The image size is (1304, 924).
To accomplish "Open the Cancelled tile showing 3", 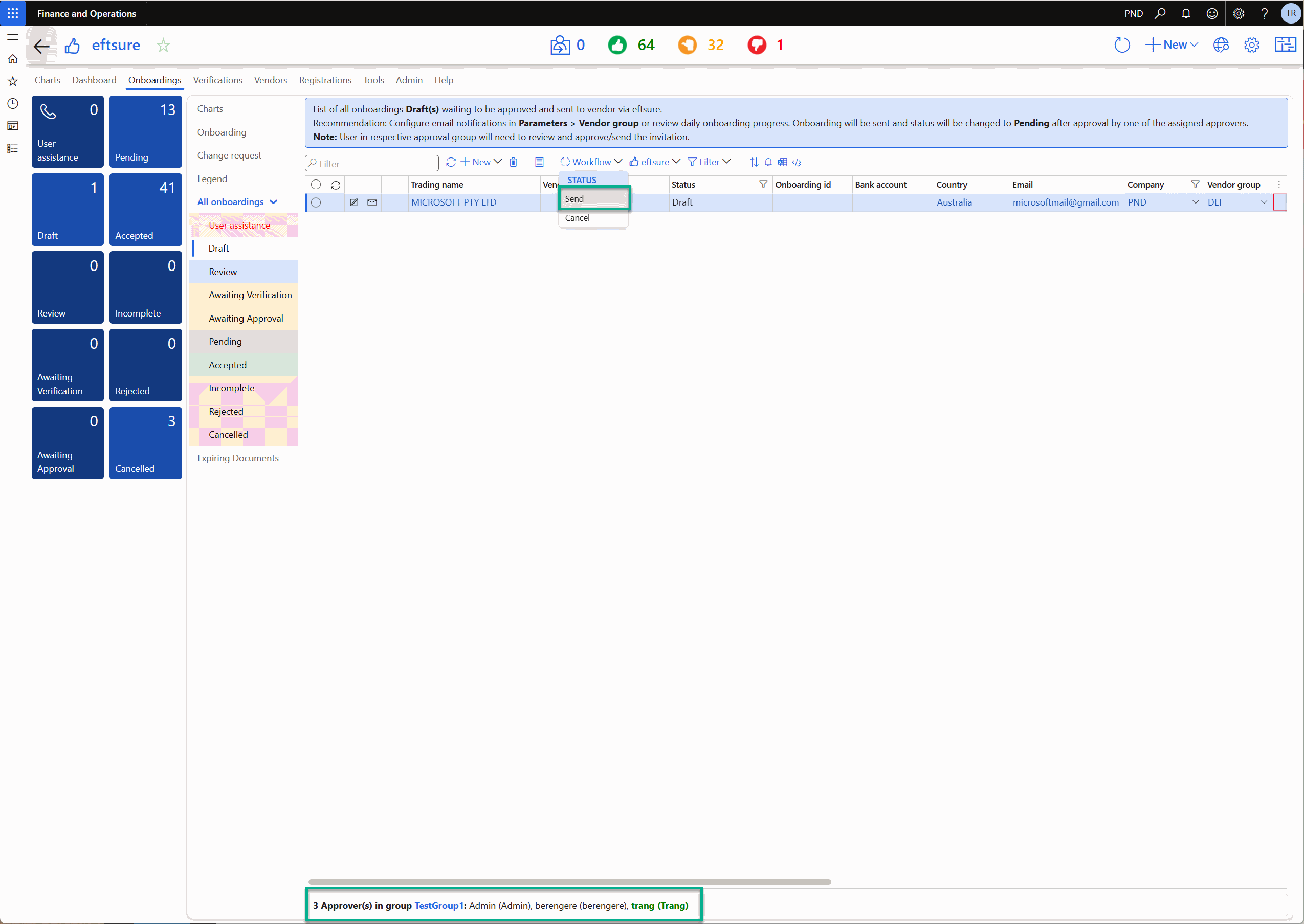I will tap(145, 443).
